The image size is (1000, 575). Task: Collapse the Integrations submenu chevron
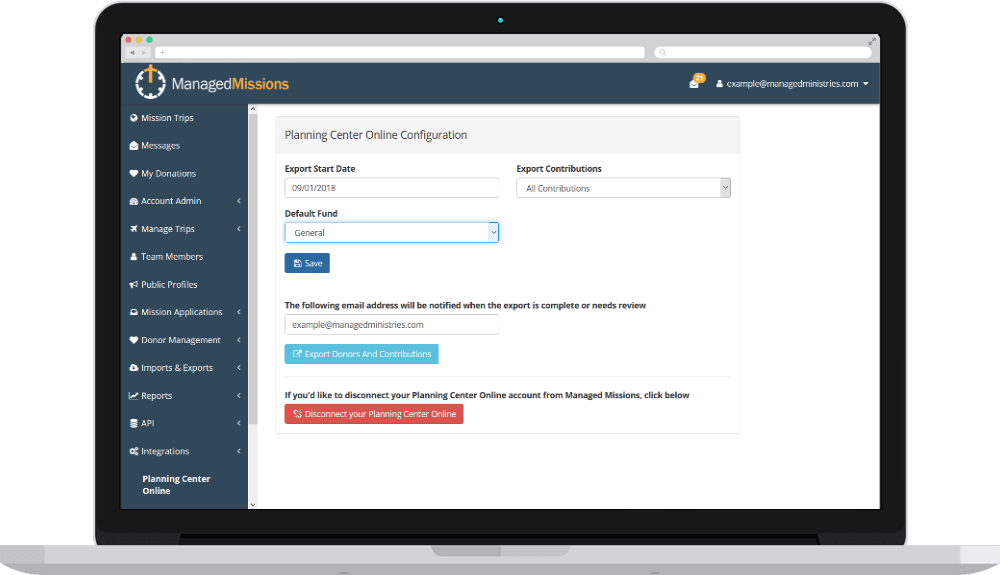click(x=239, y=451)
